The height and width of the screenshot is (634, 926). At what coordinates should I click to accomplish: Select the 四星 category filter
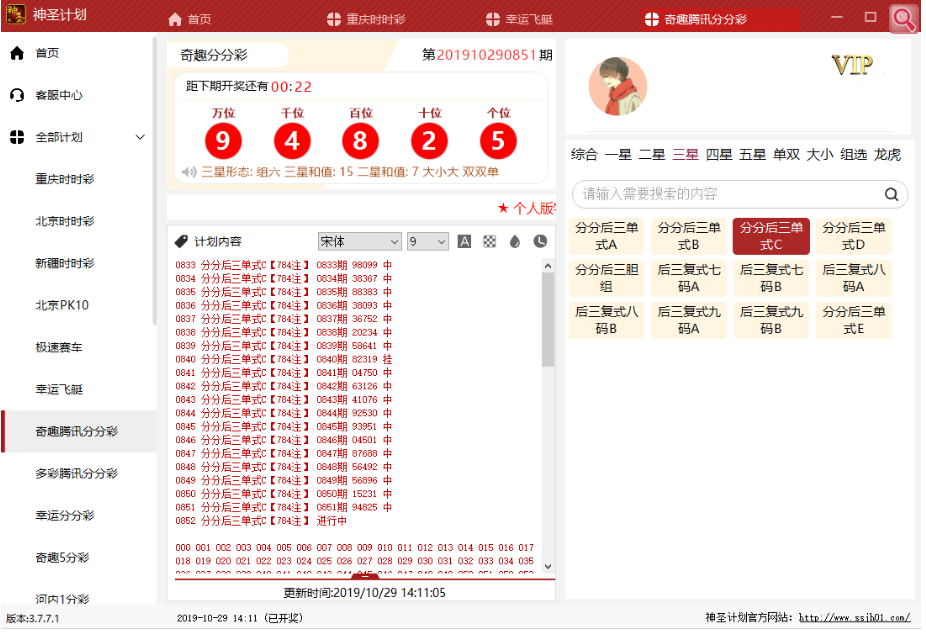(x=719, y=154)
